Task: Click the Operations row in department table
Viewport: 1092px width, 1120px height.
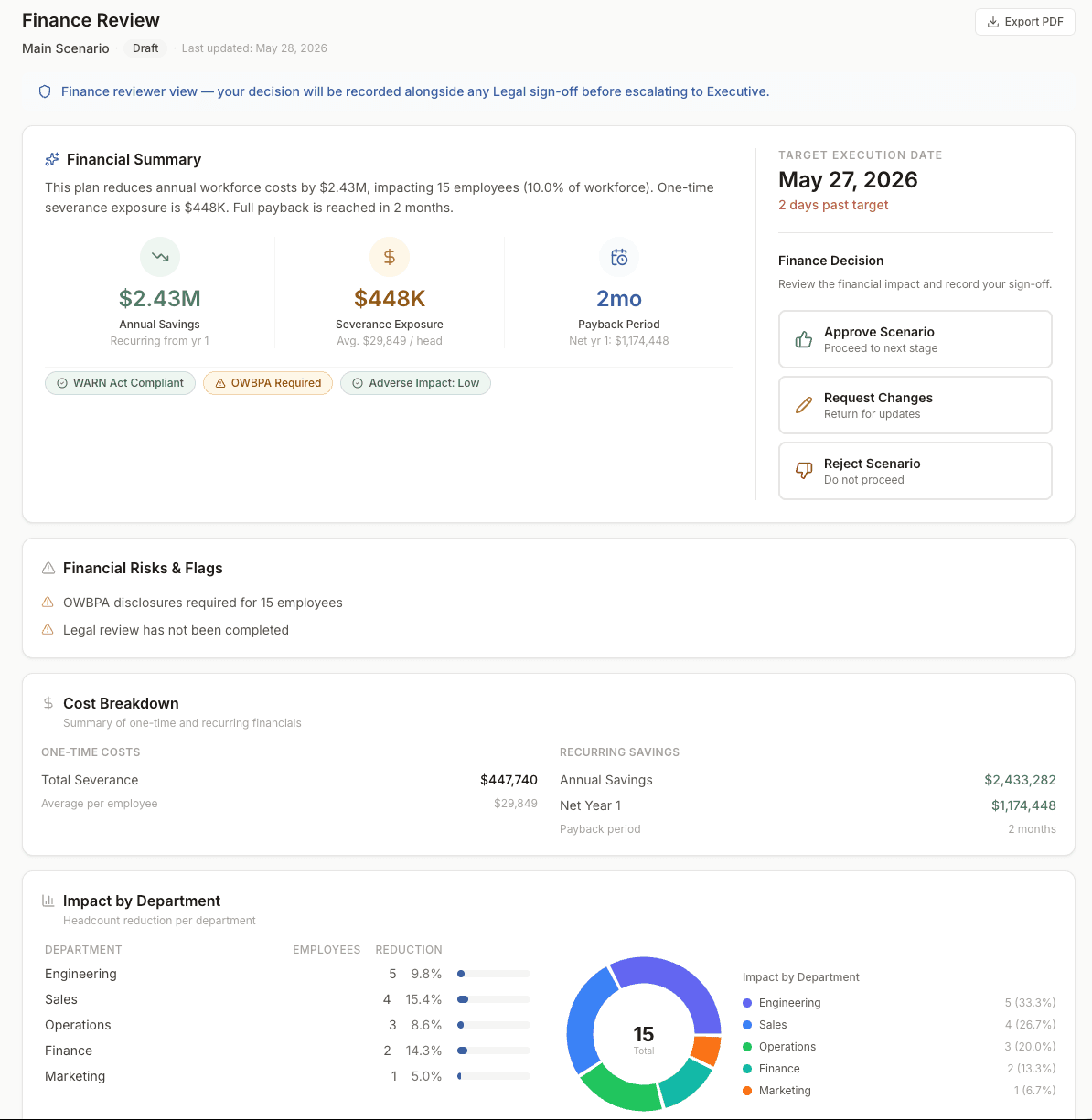Action: point(287,1025)
